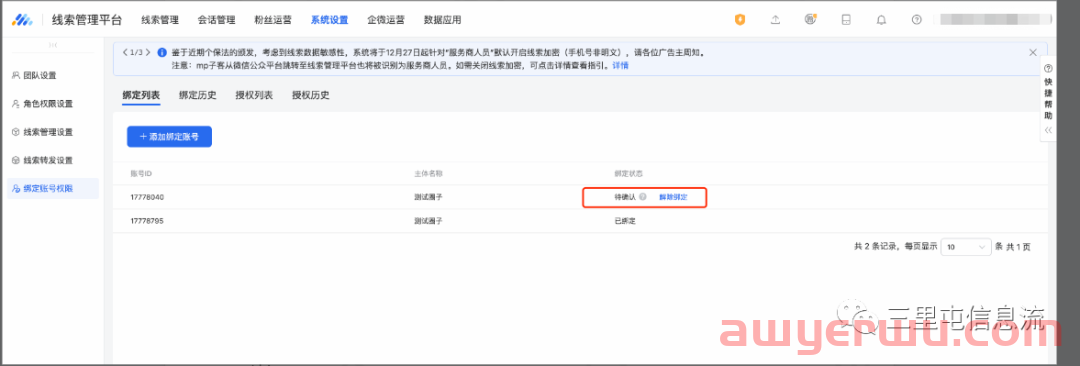The height and width of the screenshot is (366, 1080).
Task: Go to previous announcement with the left chevron
Action: click(124, 52)
